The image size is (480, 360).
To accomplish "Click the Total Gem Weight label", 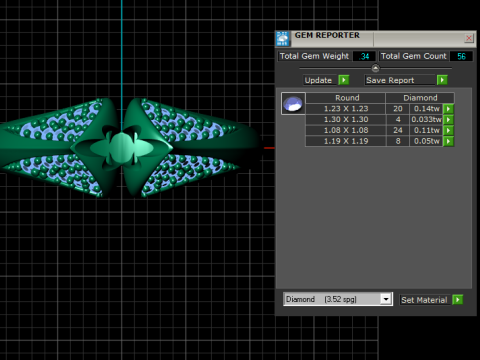I will 314,56.
